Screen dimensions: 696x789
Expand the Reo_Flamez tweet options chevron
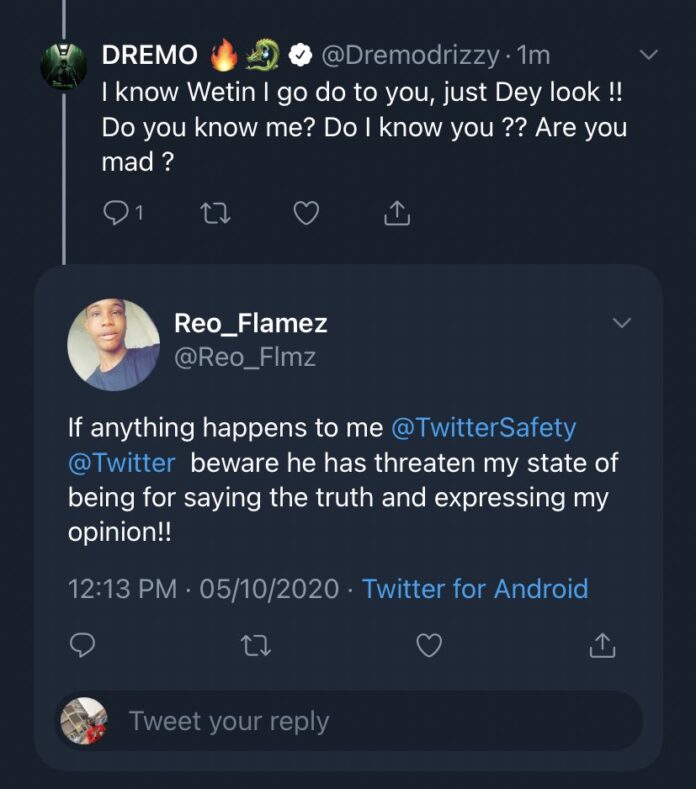[622, 323]
